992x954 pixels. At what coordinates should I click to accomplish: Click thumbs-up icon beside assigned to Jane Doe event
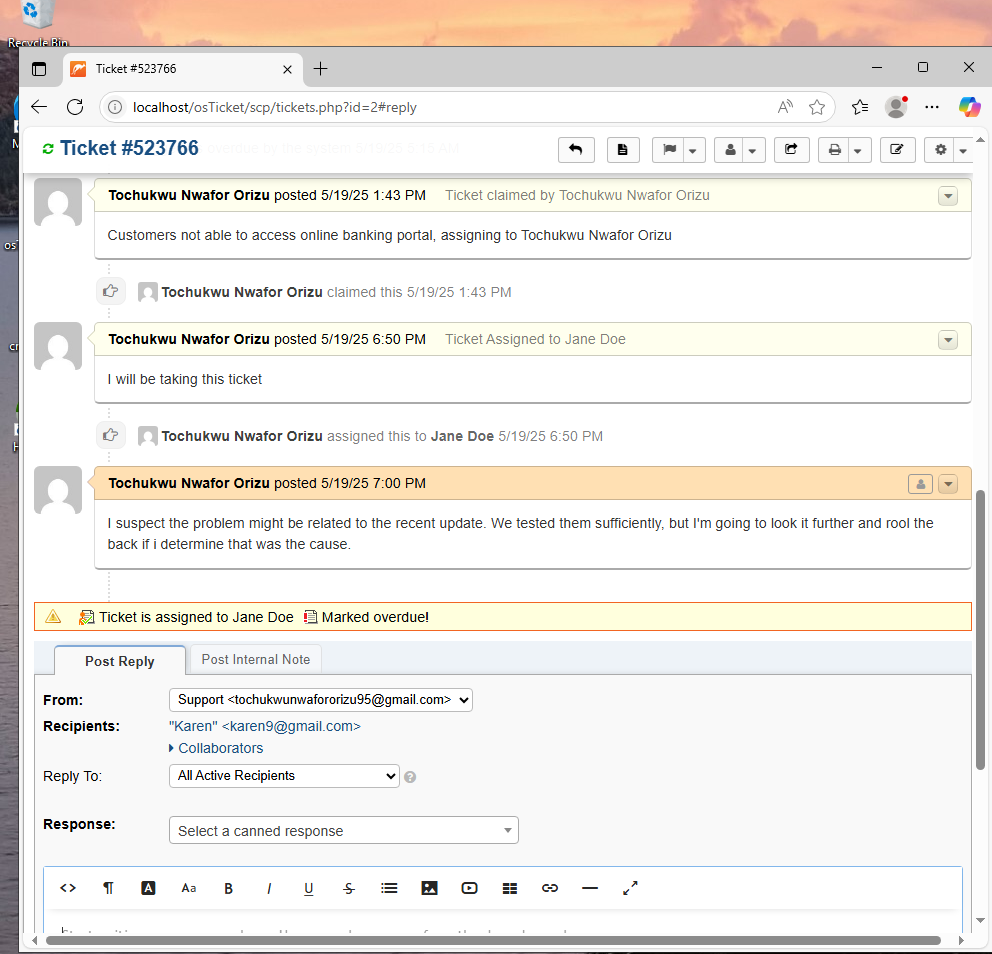coord(110,435)
